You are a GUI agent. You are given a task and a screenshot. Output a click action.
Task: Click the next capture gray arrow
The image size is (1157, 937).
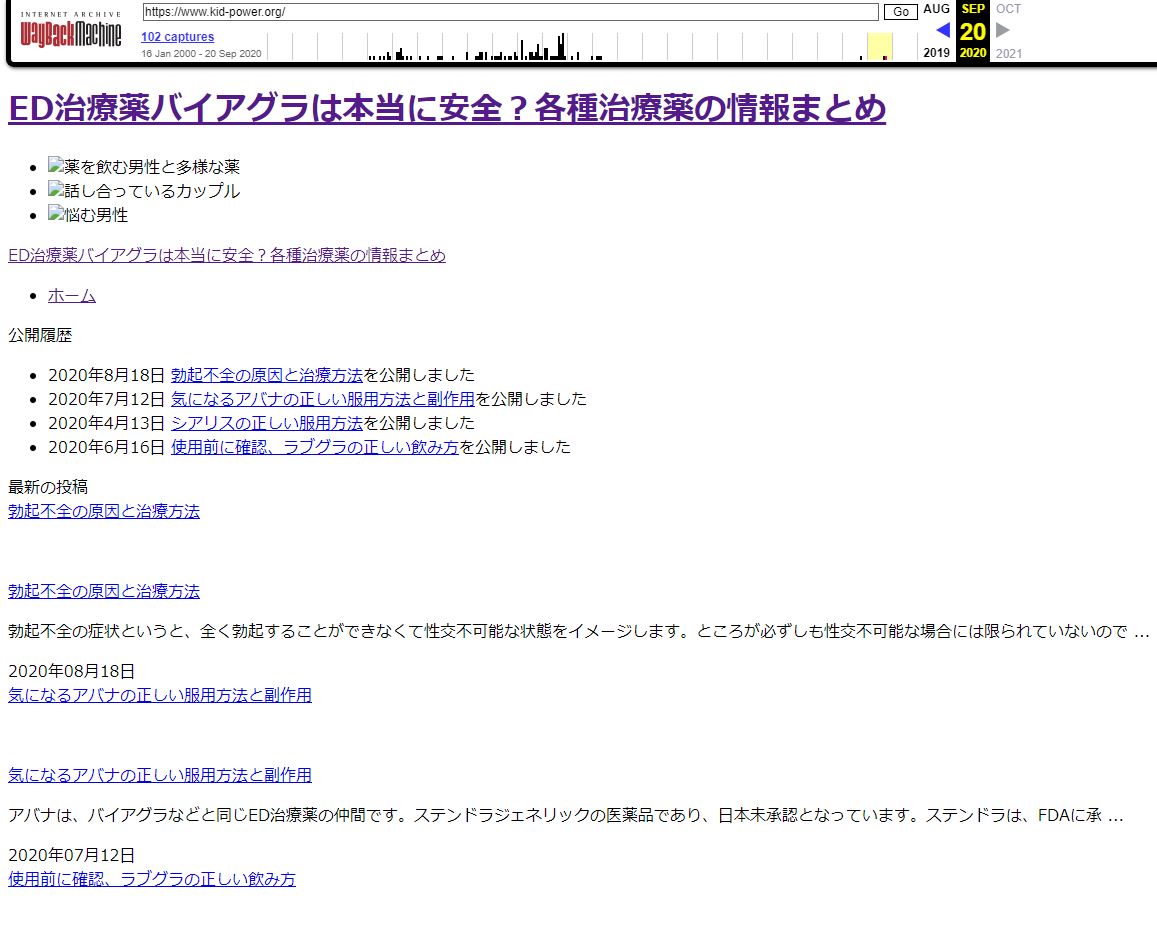tap(1003, 30)
